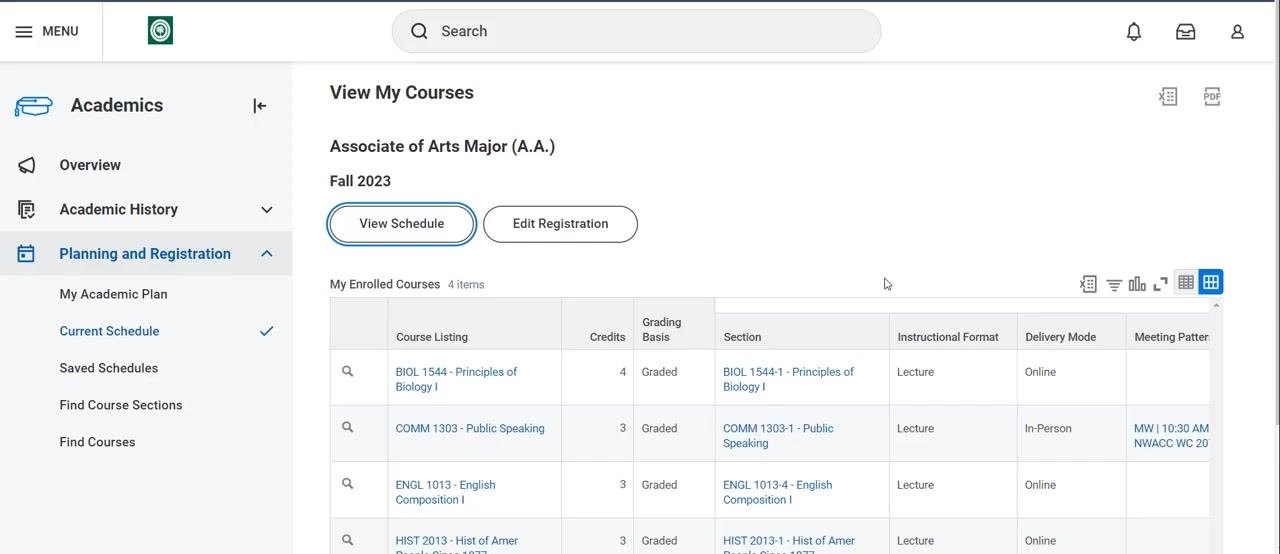Open details magnifier for BIOL 1544 row
Image resolution: width=1280 pixels, height=554 pixels.
click(348, 371)
